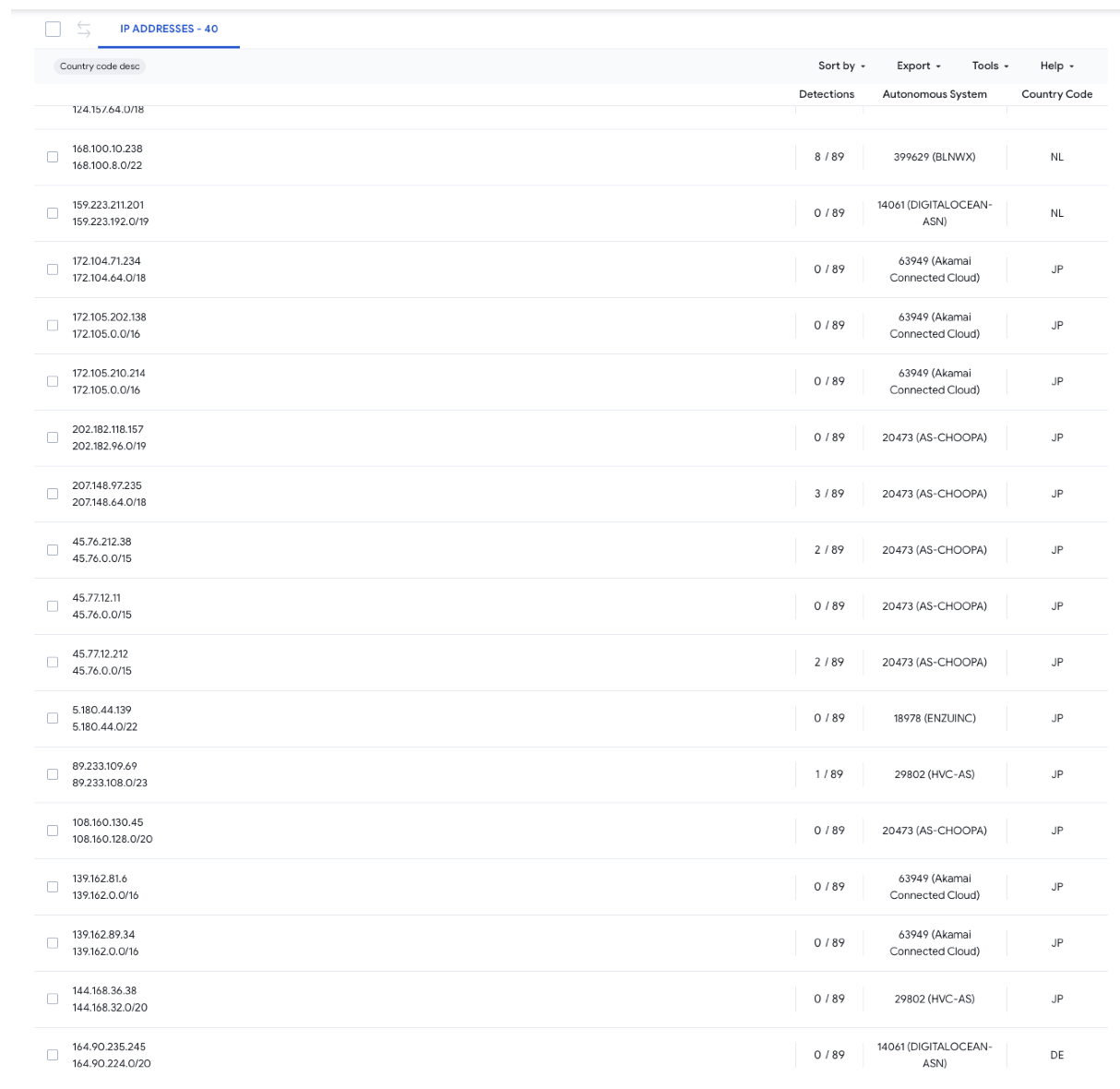Click the Detections column header
The image size is (1120, 1089).
tap(827, 94)
